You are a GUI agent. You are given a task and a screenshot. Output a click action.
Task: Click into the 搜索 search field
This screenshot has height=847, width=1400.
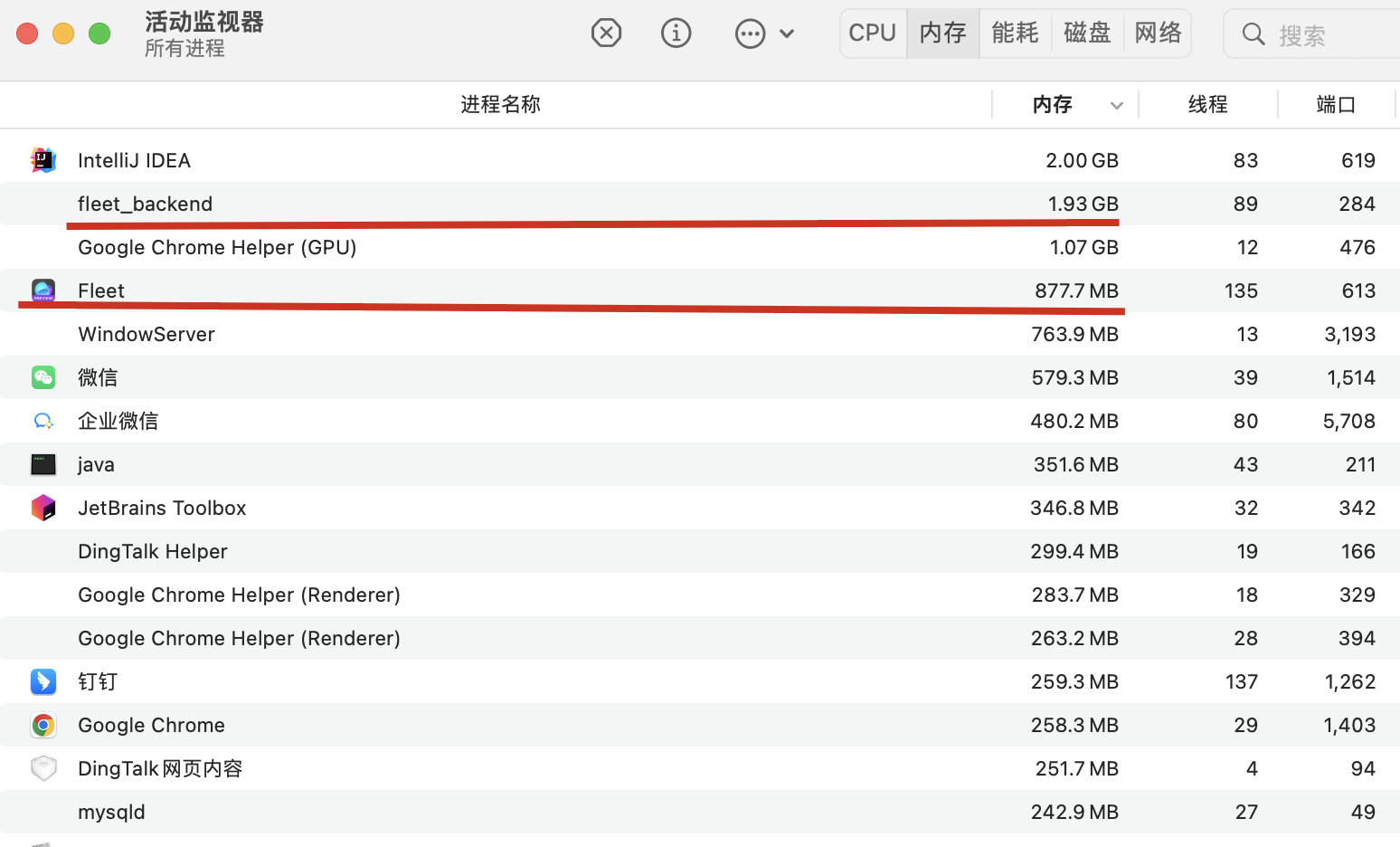(1311, 34)
